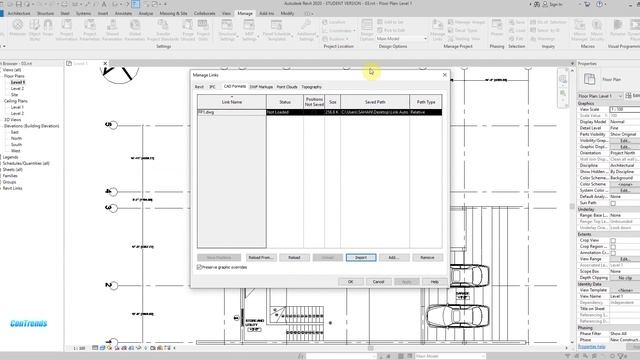Open the Properties help link
This screenshot has height=360, width=640.
click(x=591, y=347)
